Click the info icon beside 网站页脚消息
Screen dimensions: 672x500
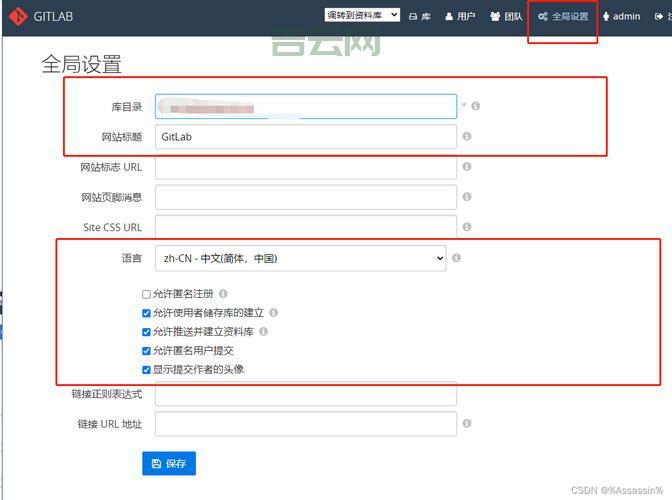(467, 197)
